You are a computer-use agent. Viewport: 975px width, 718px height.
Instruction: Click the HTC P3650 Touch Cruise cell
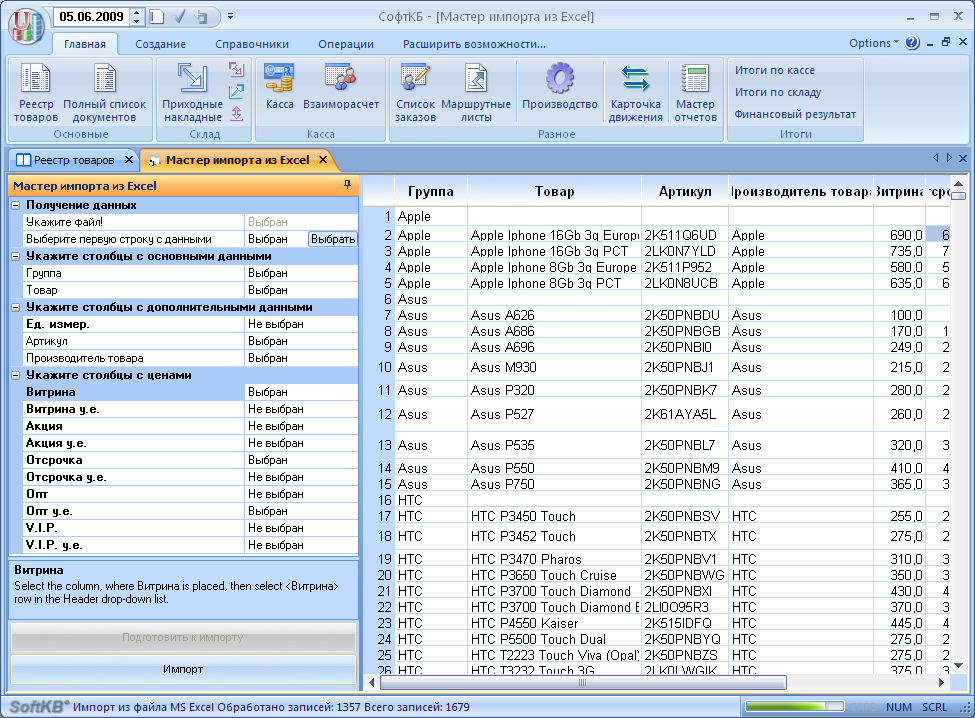pos(554,575)
